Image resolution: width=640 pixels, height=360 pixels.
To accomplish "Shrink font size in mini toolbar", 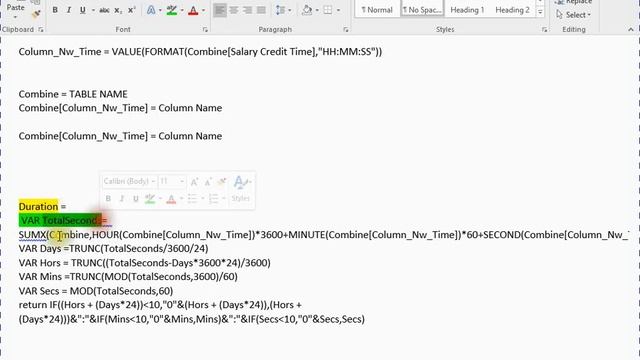I will coord(208,182).
